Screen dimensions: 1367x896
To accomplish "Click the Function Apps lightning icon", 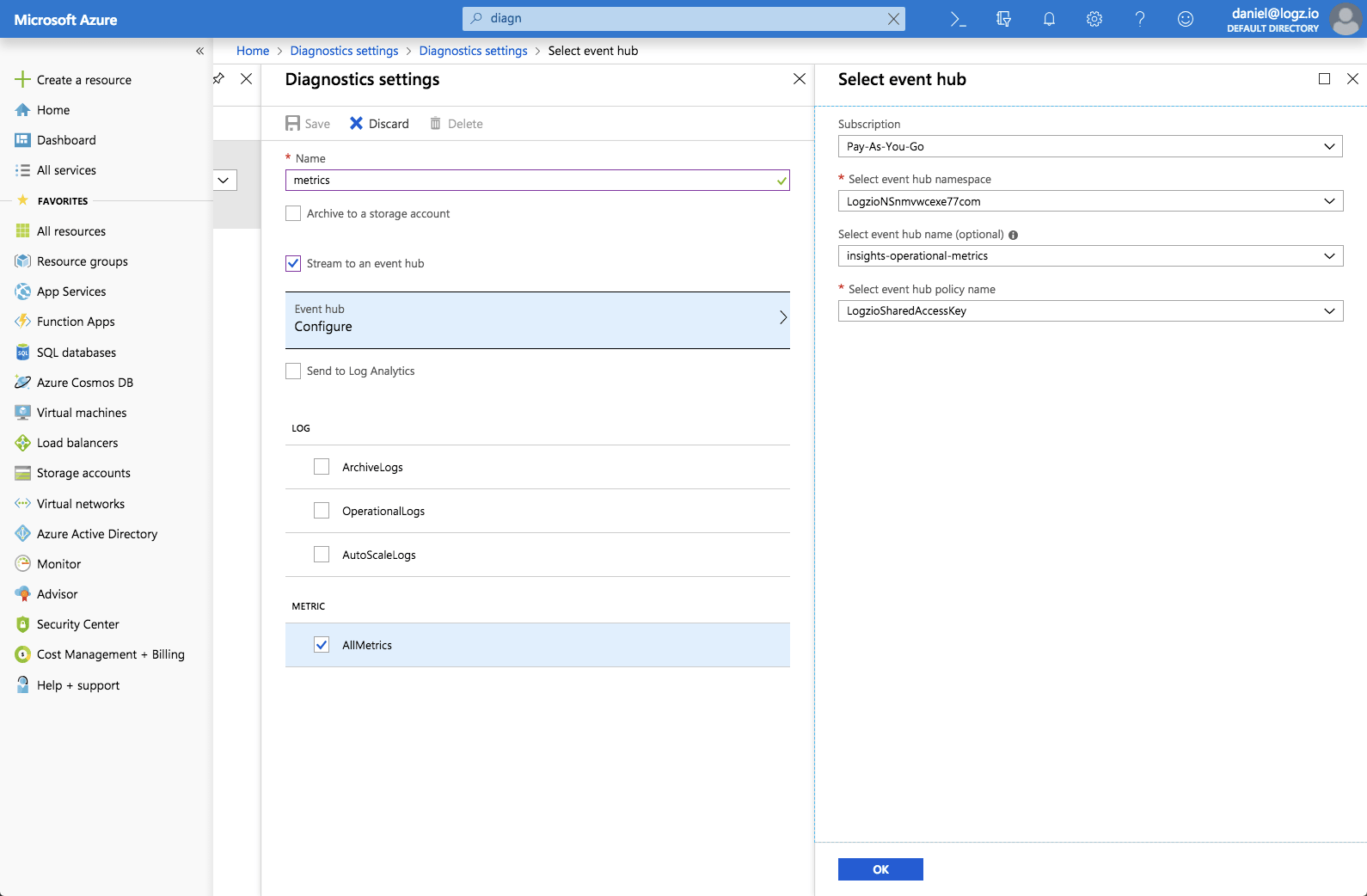I will tap(22, 322).
